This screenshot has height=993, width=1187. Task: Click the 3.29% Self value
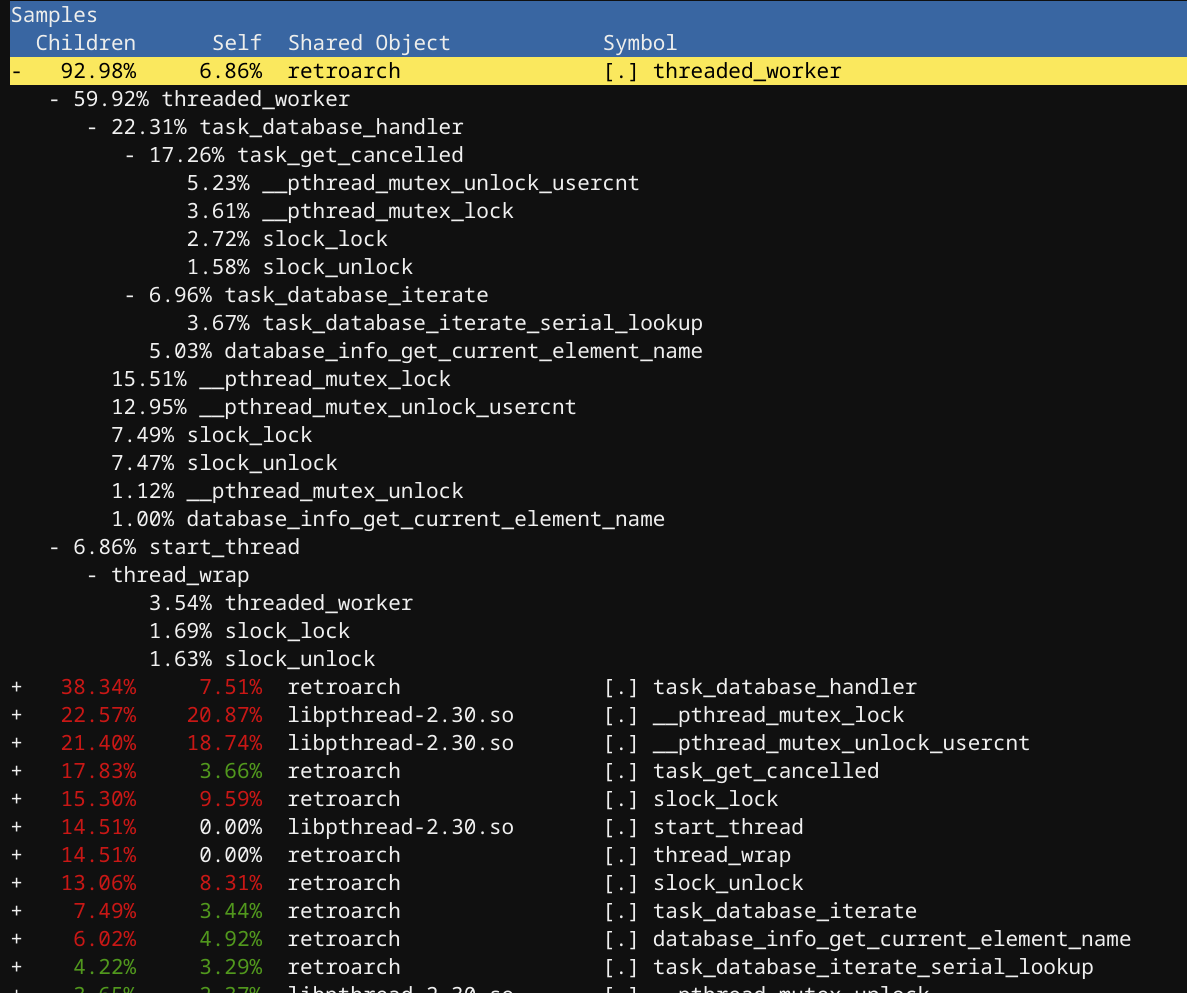click(x=231, y=967)
